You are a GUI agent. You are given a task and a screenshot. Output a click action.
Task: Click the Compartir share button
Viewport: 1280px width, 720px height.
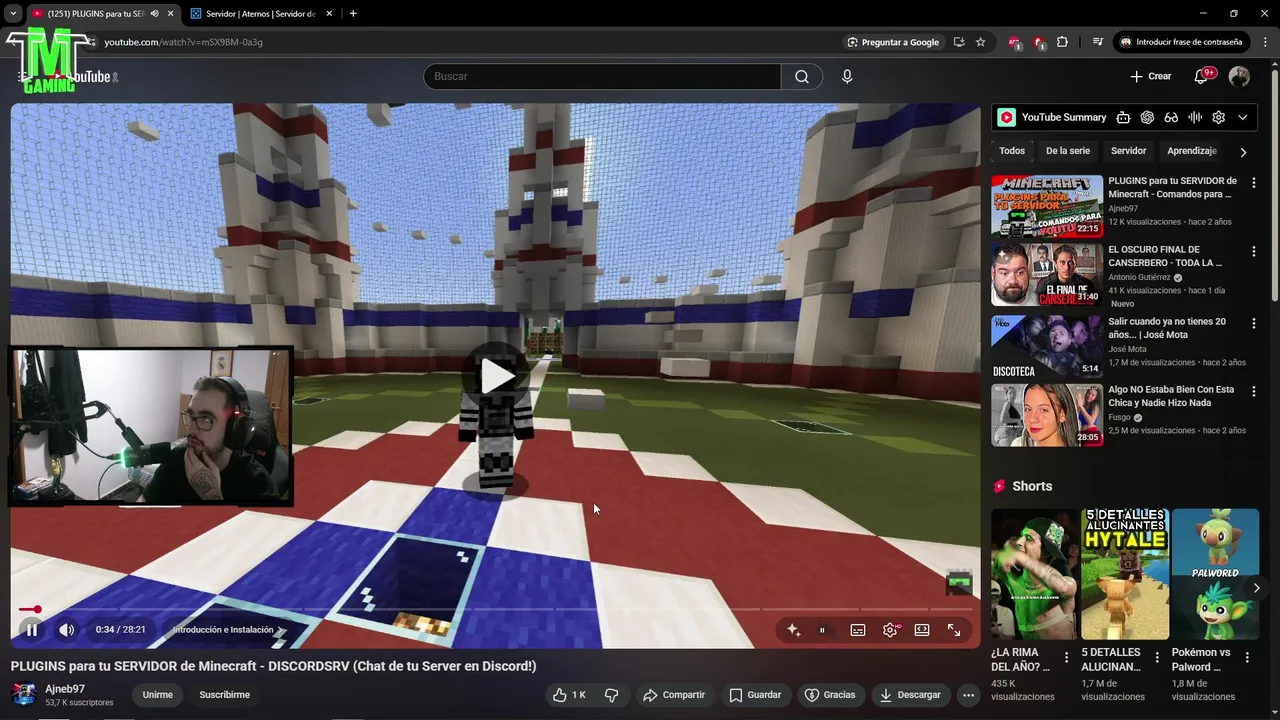674,695
